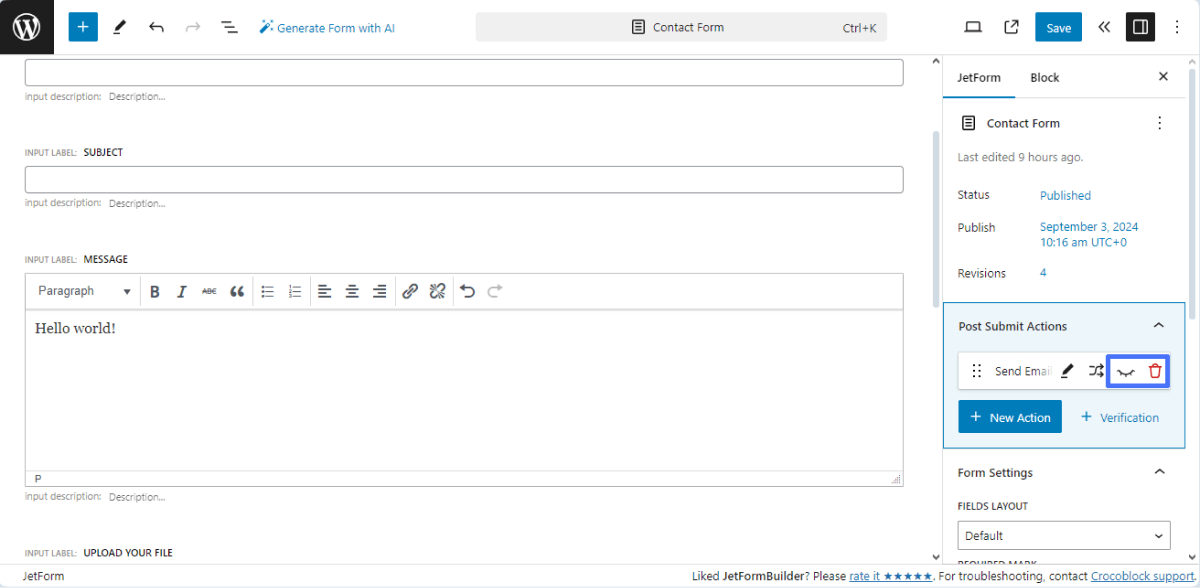Click the P element path indicator
Screen dimensions: 1200x588
click(38, 479)
